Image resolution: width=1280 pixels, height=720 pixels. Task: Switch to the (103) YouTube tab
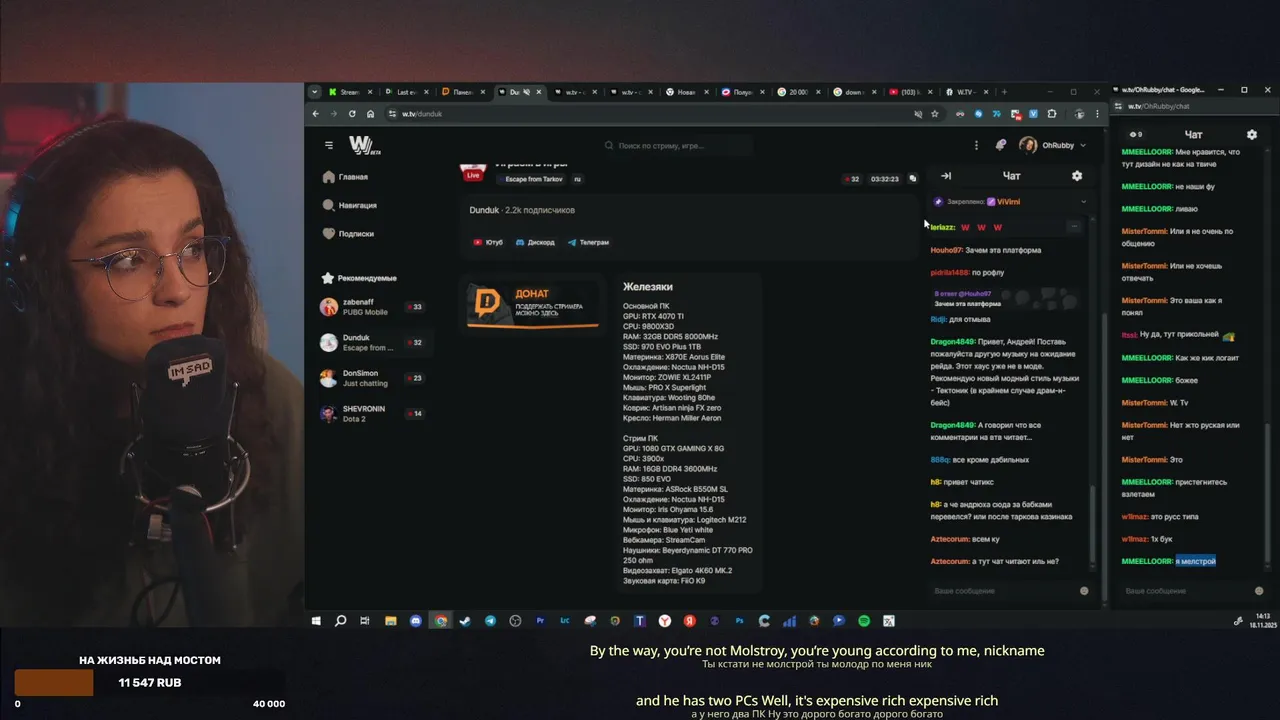pyautogui.click(x=910, y=92)
